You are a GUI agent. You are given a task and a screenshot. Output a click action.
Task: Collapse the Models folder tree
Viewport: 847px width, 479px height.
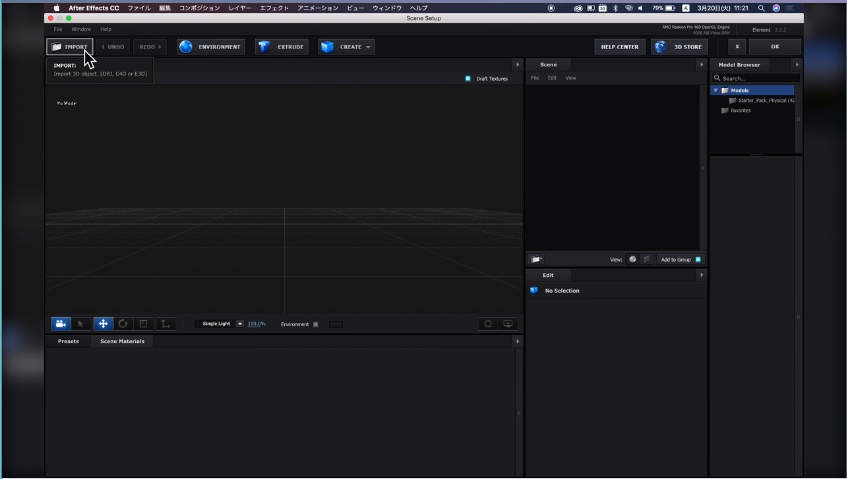coord(715,90)
